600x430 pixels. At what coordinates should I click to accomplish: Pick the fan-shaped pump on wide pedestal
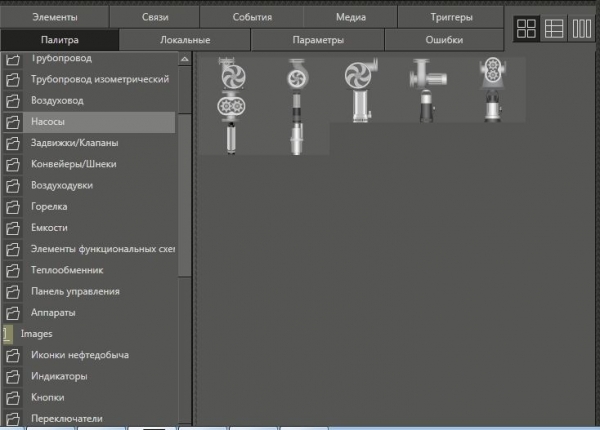pyautogui.click(x=358, y=88)
